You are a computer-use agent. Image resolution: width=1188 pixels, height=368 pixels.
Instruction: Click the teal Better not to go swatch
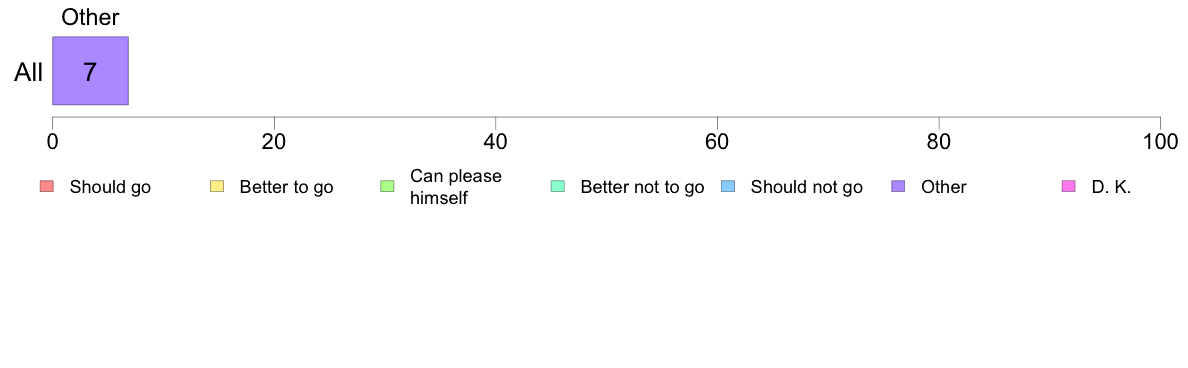[x=558, y=187]
